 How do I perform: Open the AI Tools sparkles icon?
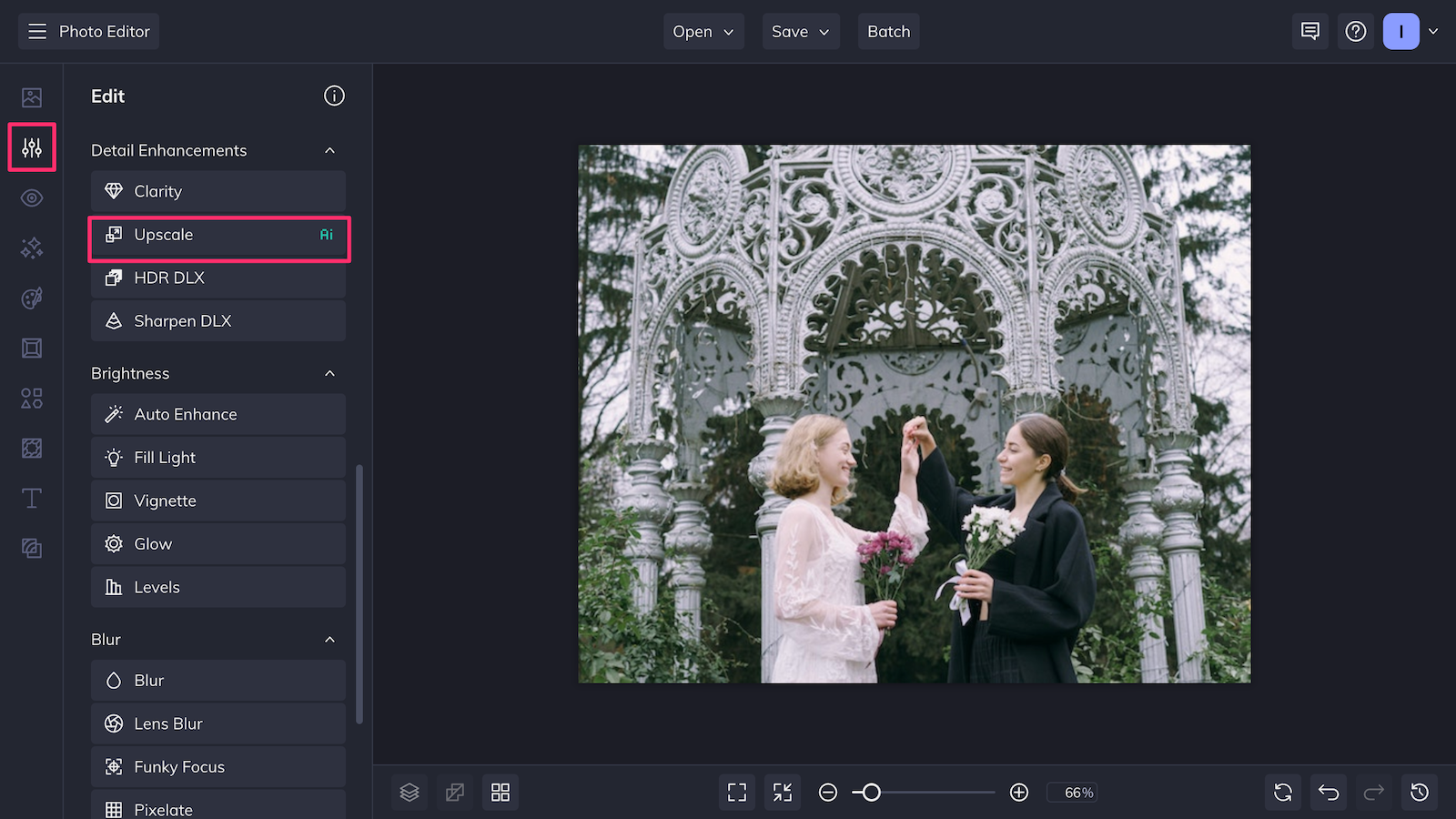[31, 248]
